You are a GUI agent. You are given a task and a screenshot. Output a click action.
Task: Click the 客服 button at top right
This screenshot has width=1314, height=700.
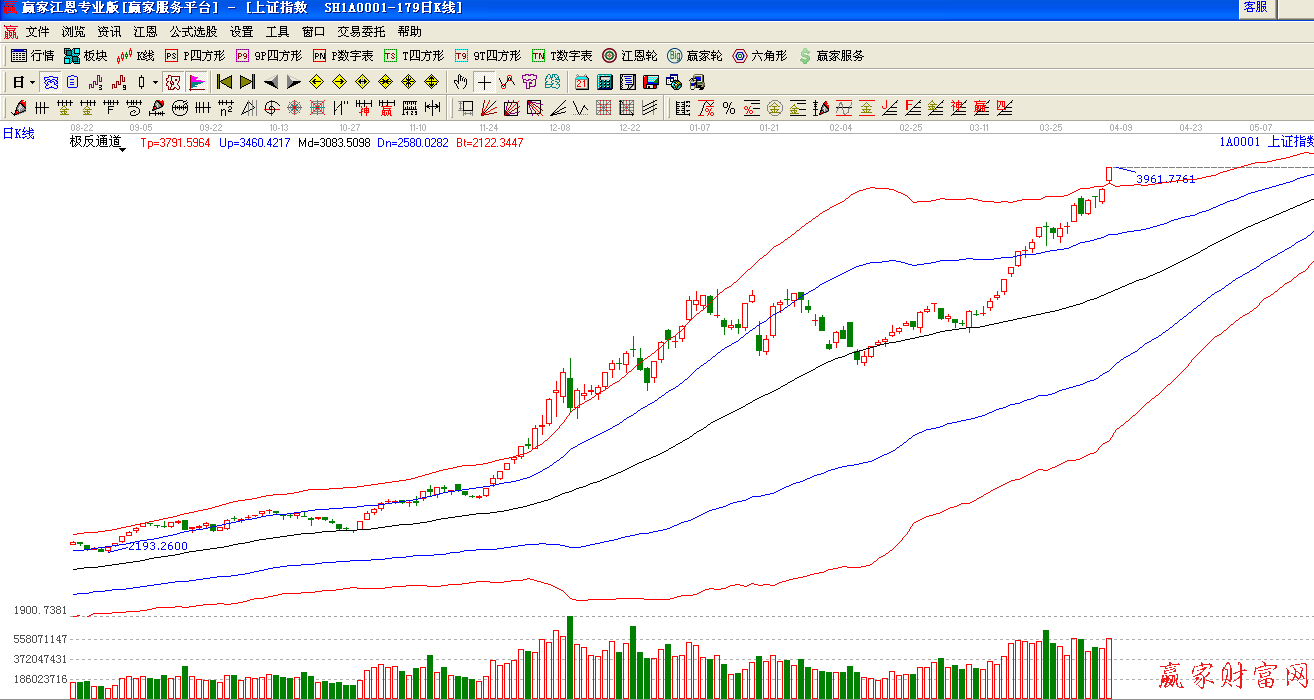[x=1255, y=7]
